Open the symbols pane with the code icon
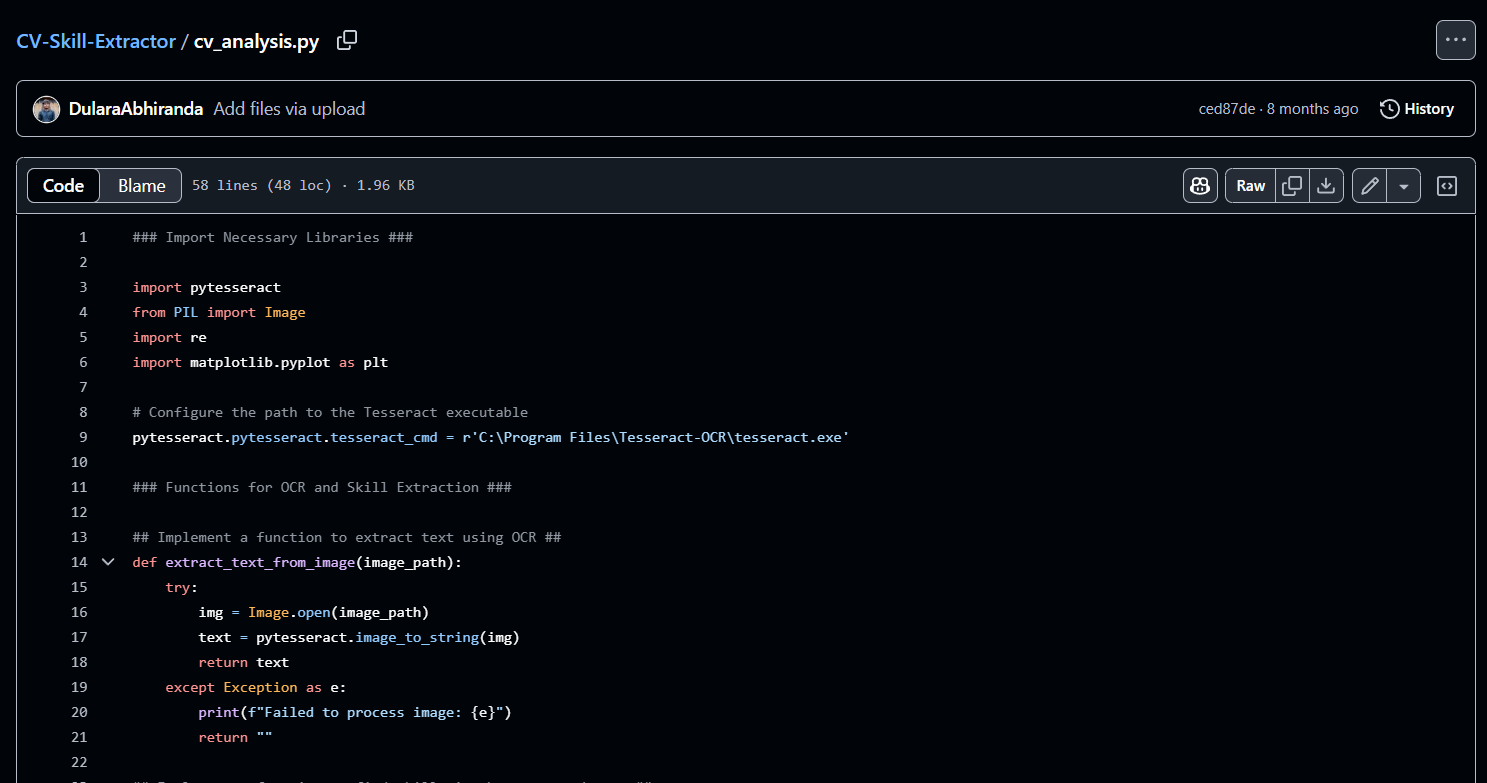Image resolution: width=1487 pixels, height=783 pixels. pyautogui.click(x=1447, y=185)
